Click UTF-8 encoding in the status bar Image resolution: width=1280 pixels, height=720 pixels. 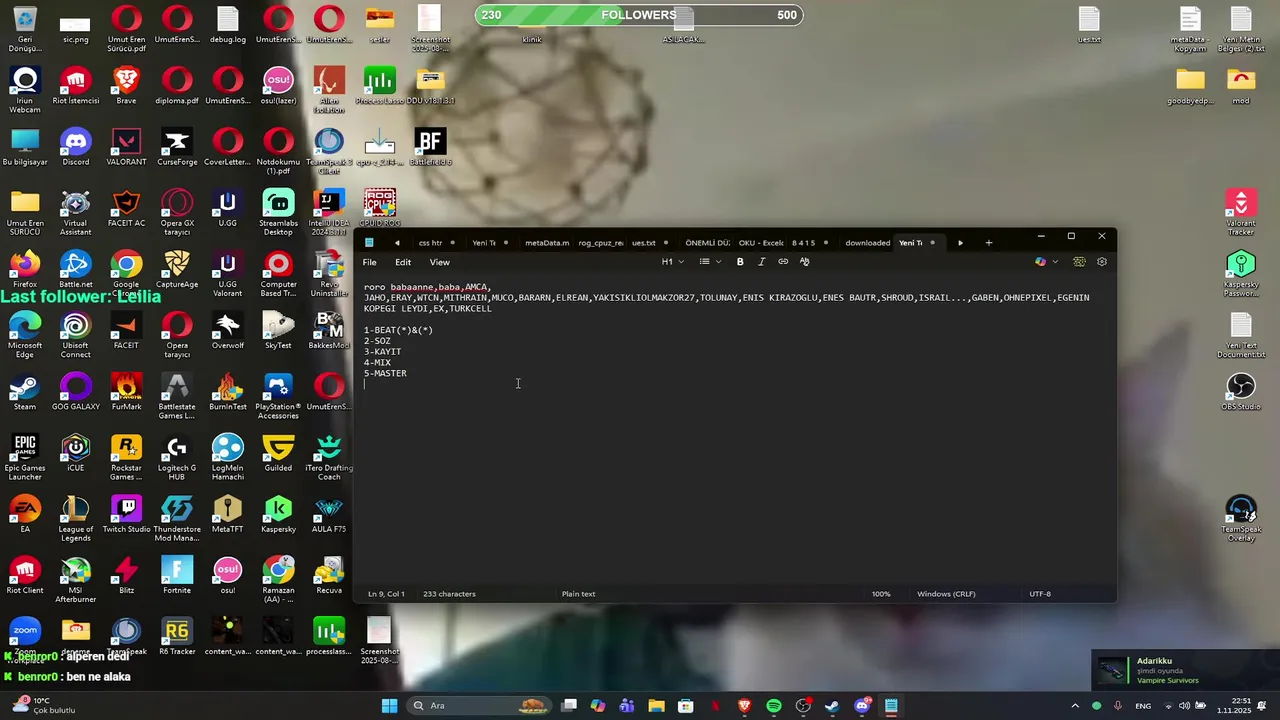[x=1040, y=594]
